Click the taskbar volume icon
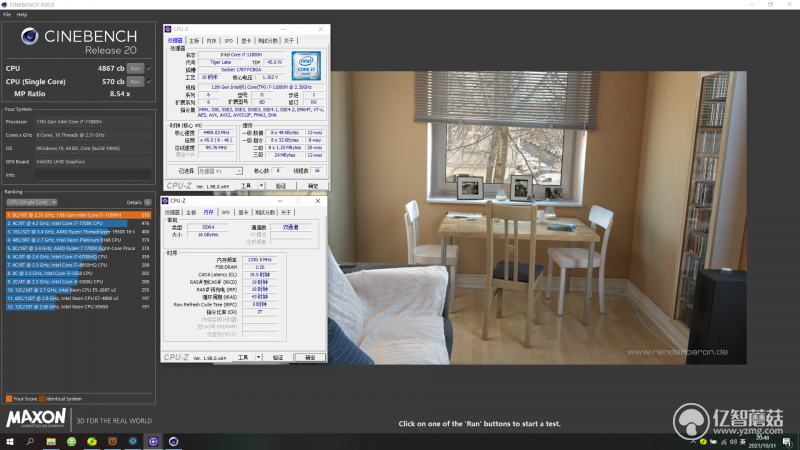Image resolution: width=800 pixels, height=450 pixels. coord(733,442)
